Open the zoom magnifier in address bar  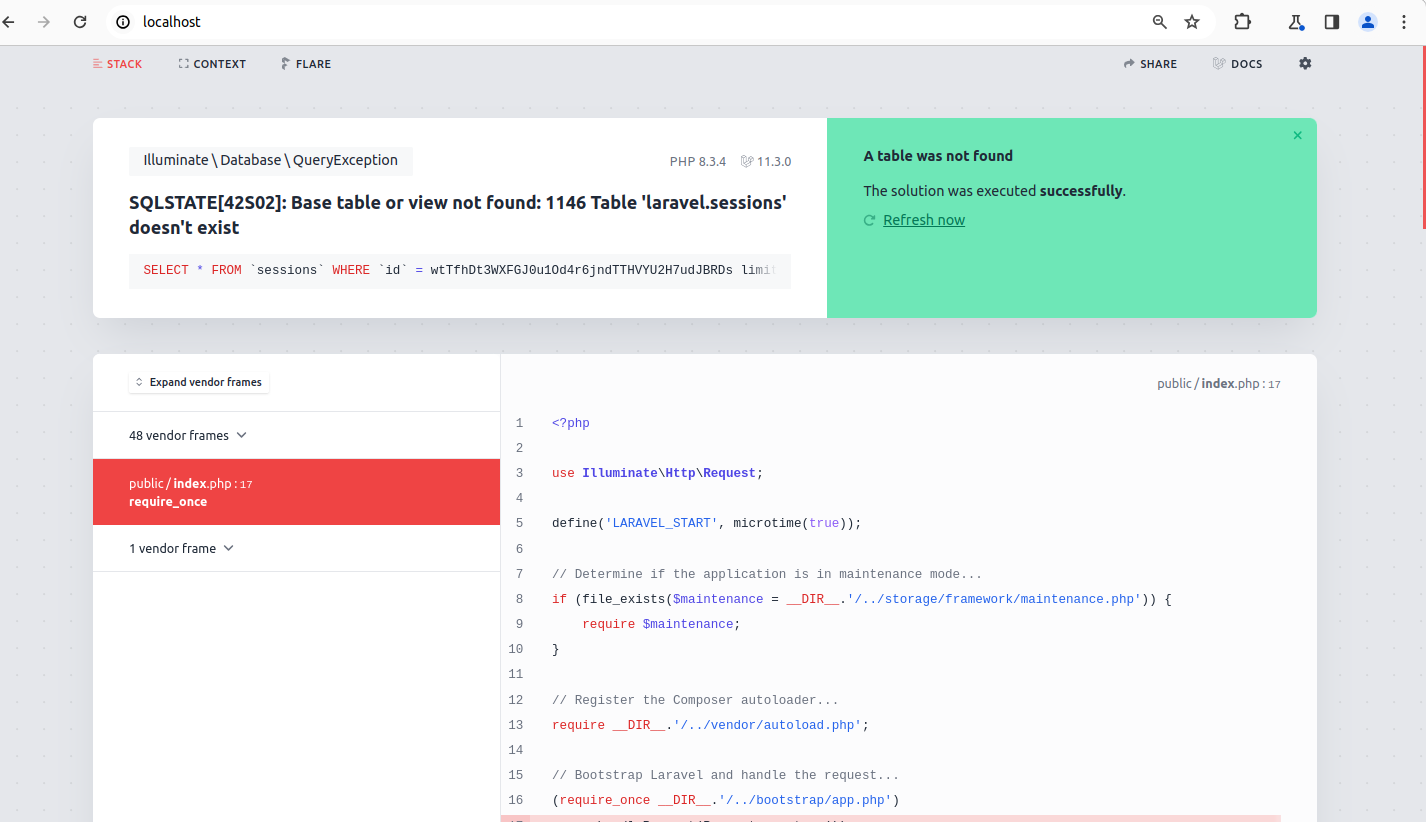(x=1160, y=21)
